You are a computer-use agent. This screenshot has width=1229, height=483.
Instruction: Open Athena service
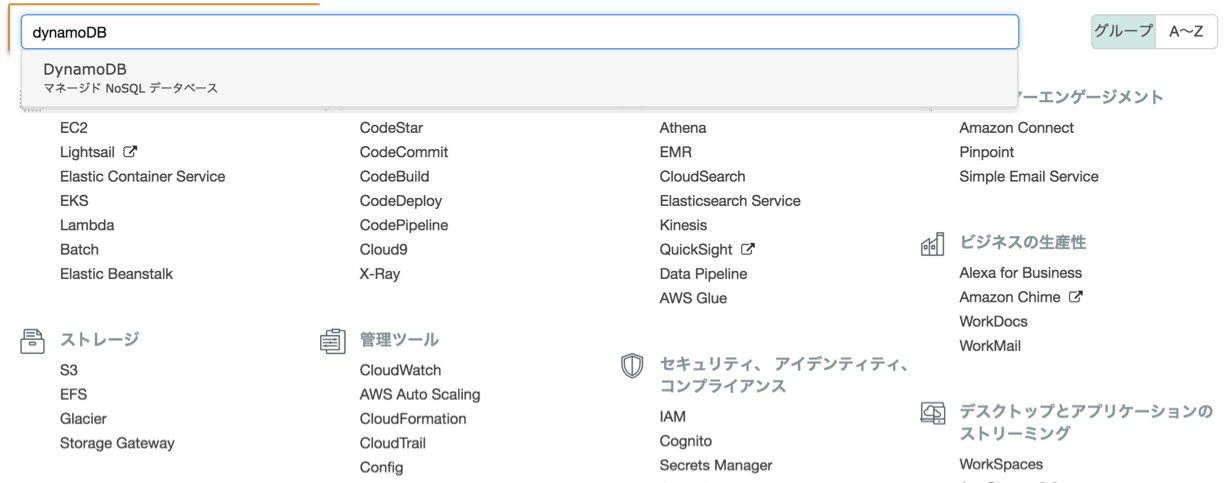click(683, 128)
